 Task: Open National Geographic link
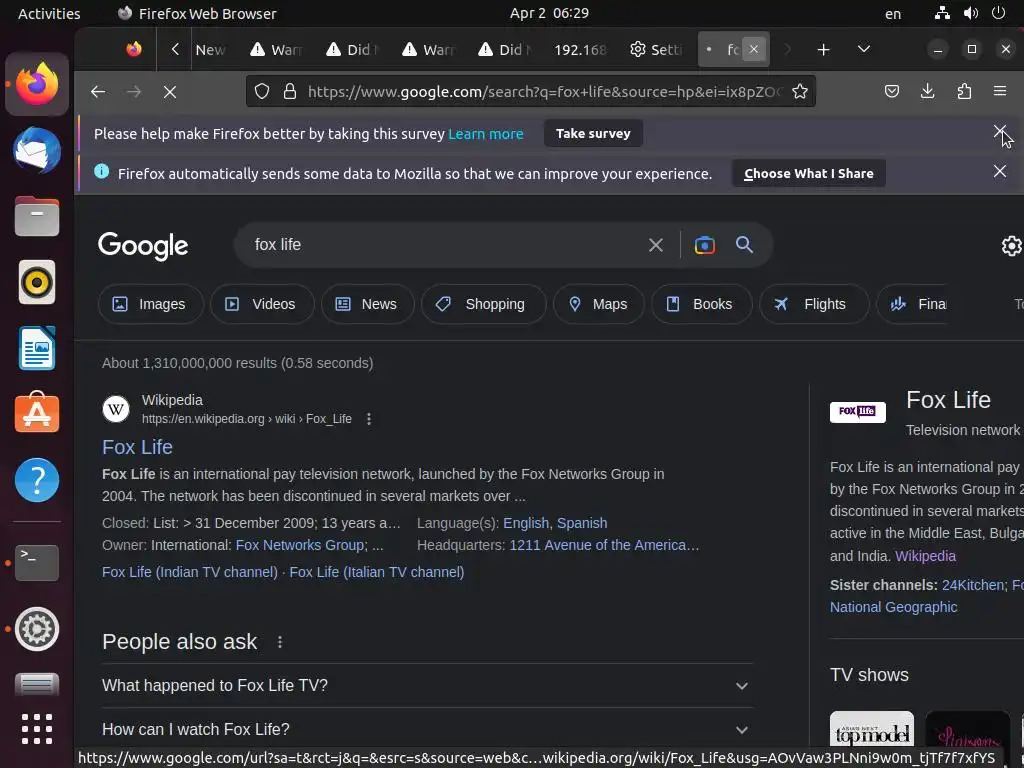[893, 607]
